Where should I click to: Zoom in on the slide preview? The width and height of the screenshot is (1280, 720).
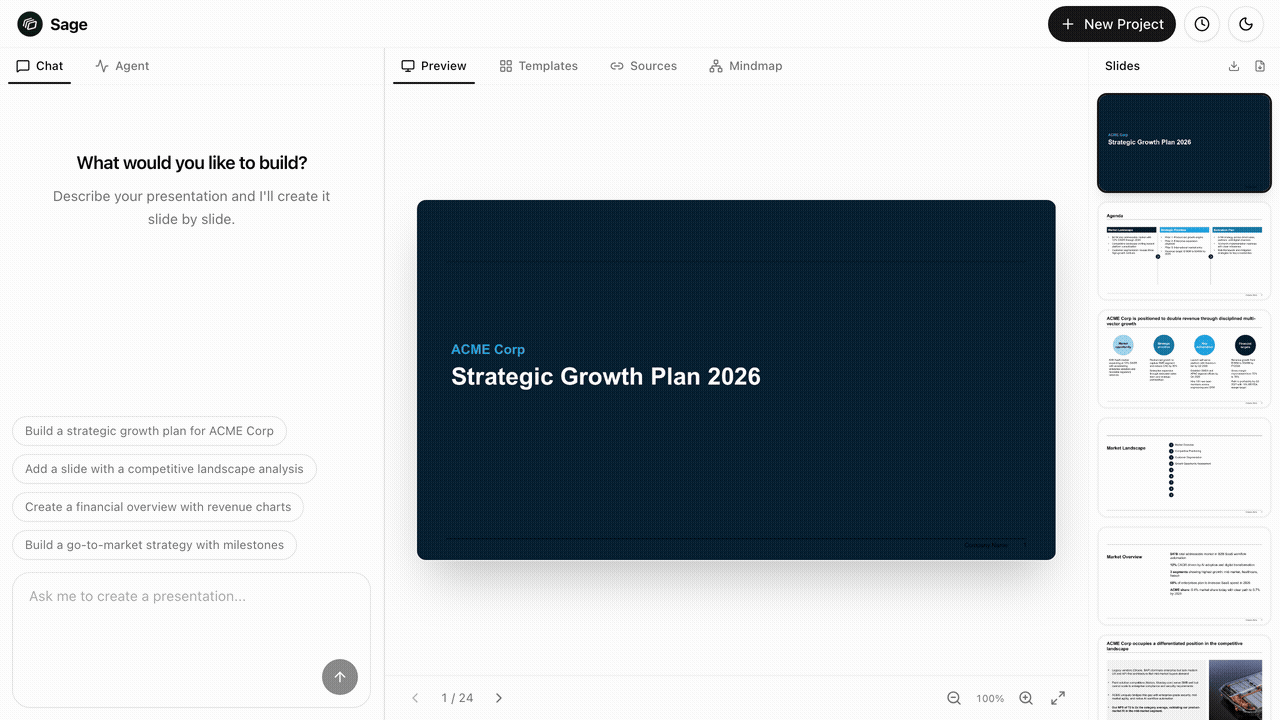tap(1026, 698)
